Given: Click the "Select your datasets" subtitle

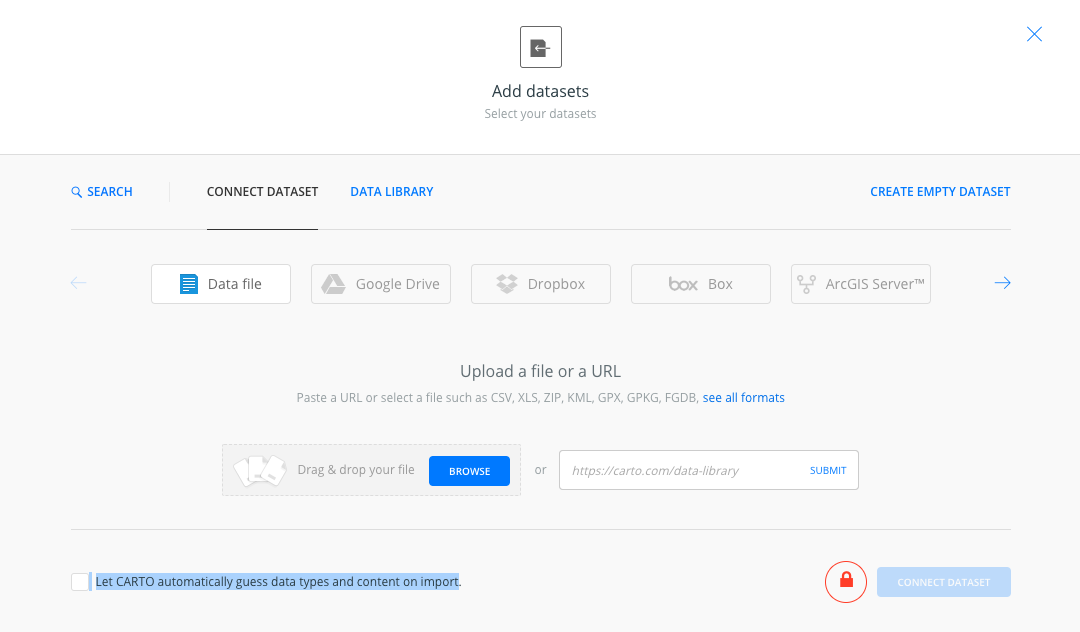Looking at the screenshot, I should [541, 114].
